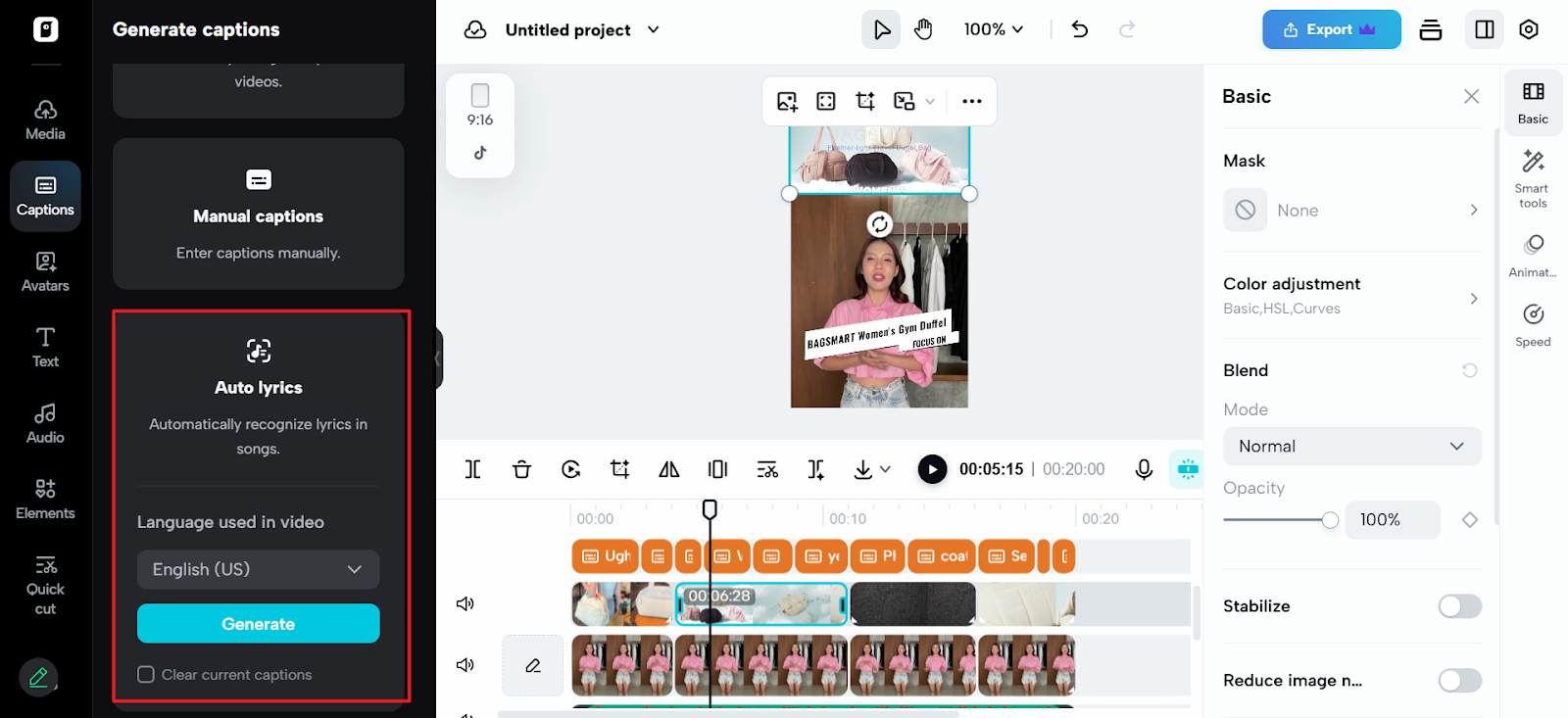Select the hand pan tool
1568x718 pixels.
[923, 29]
